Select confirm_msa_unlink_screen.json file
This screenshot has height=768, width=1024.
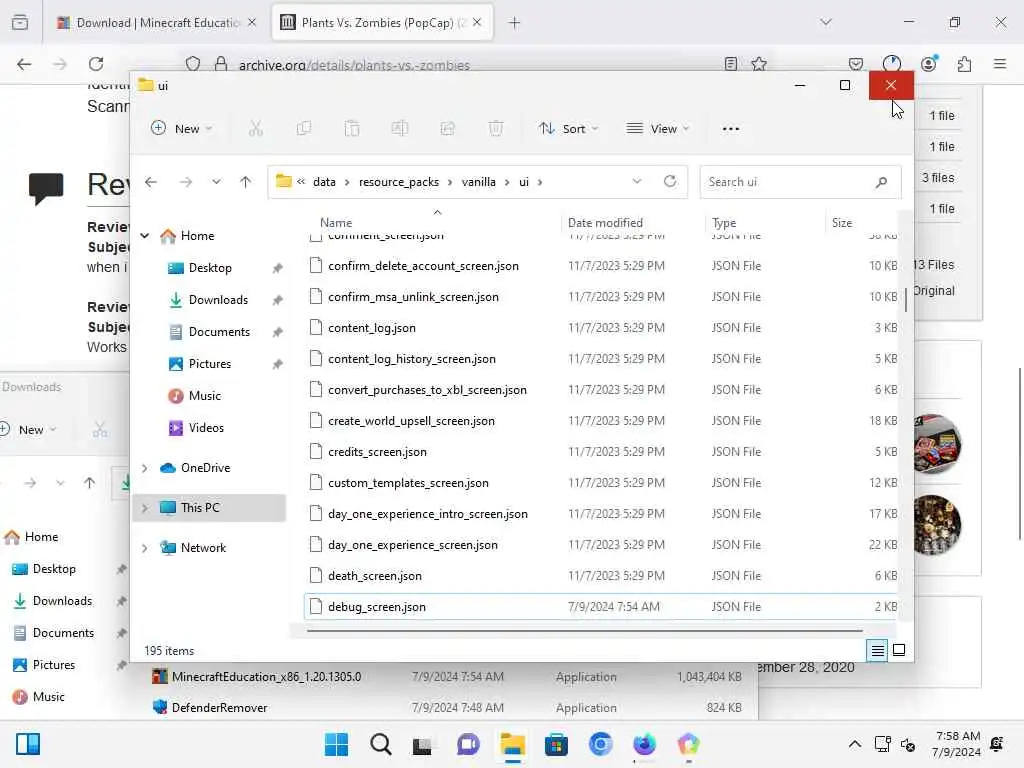[x=601, y=296]
